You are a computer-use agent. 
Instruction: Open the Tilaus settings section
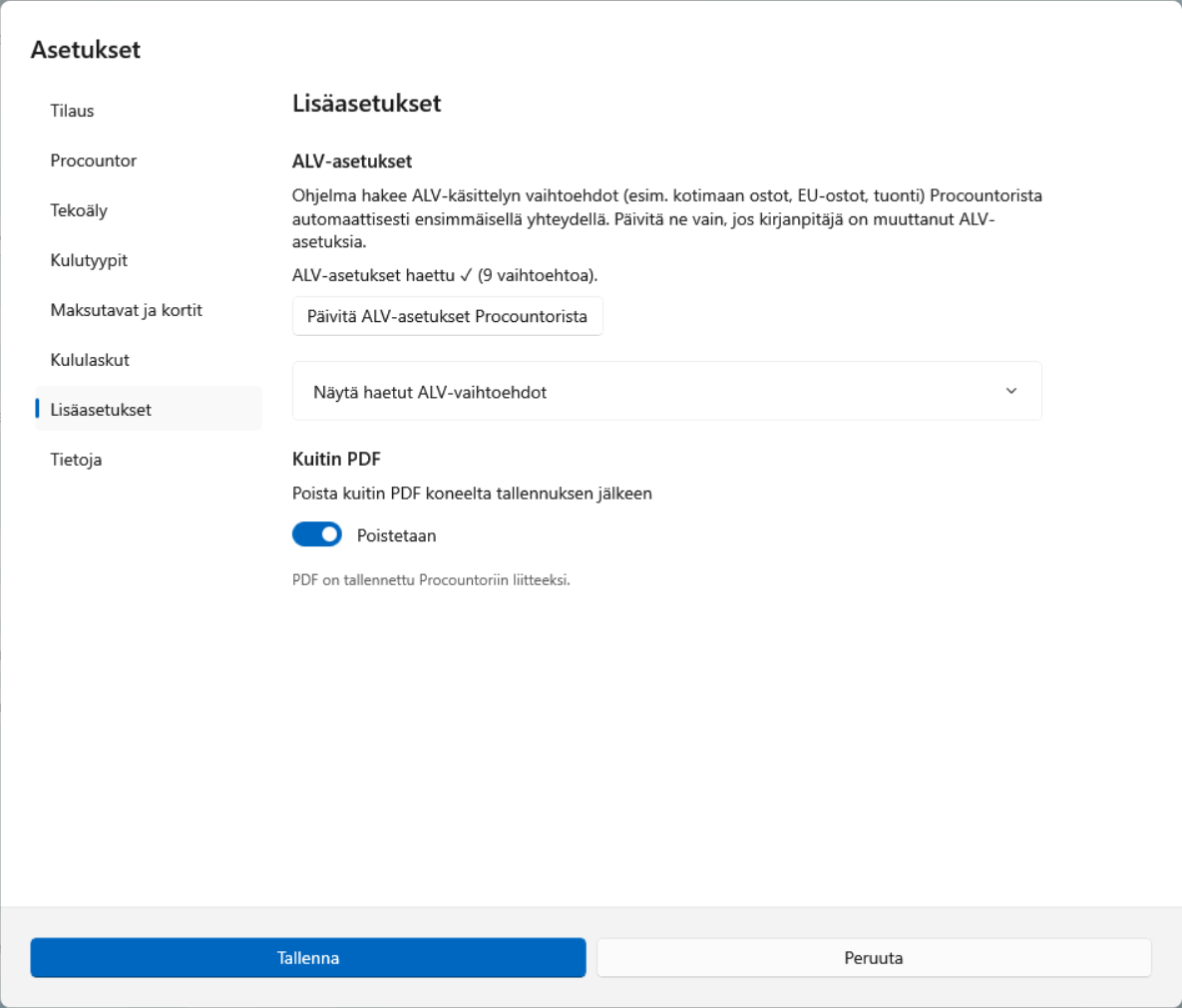(149, 111)
